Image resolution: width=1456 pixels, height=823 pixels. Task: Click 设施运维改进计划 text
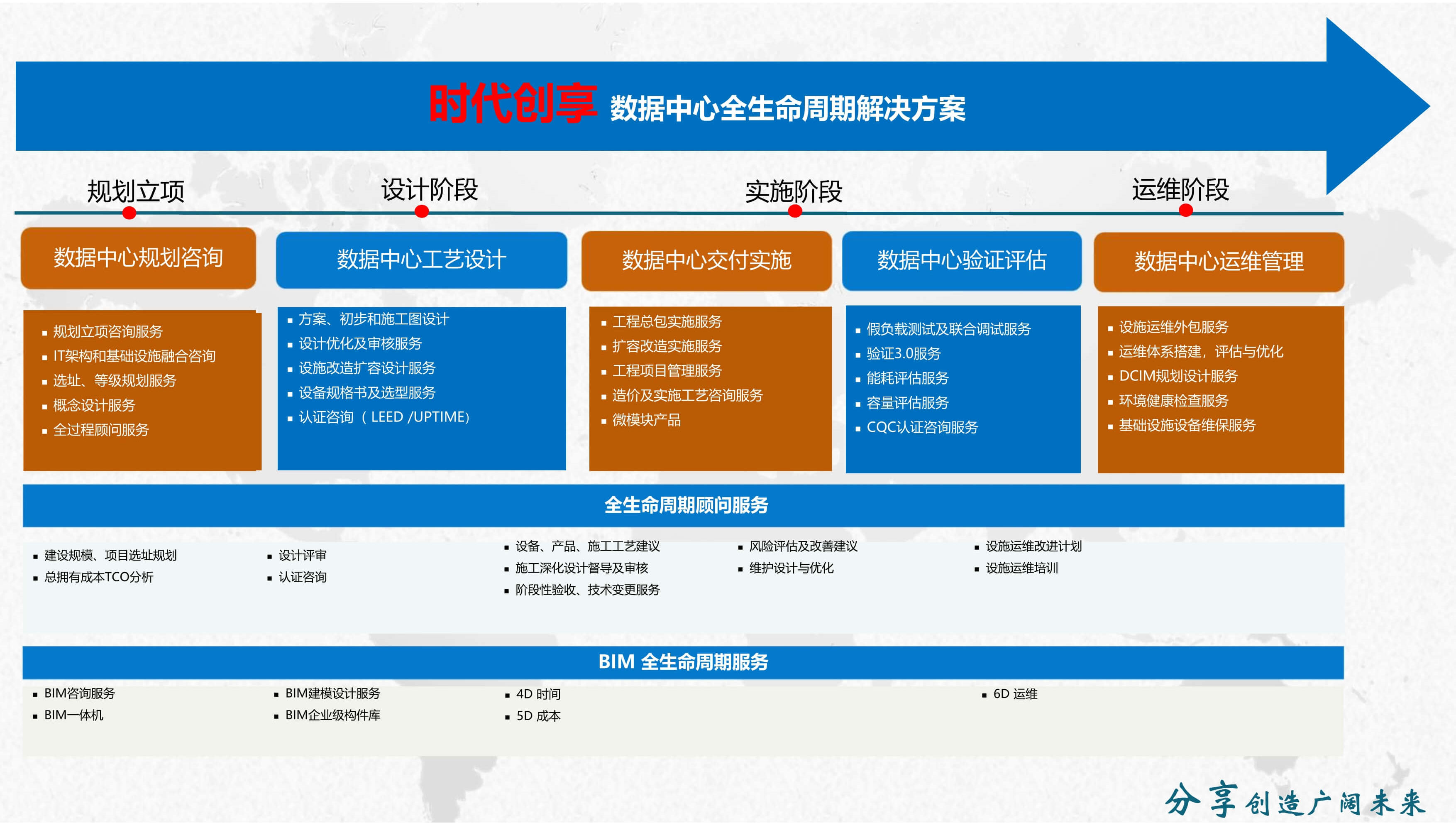point(1034,546)
